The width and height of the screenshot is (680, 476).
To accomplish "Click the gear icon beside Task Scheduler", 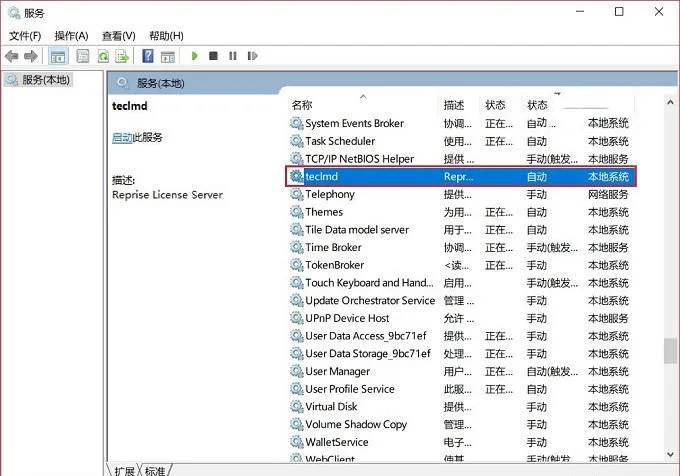I will coord(297,141).
